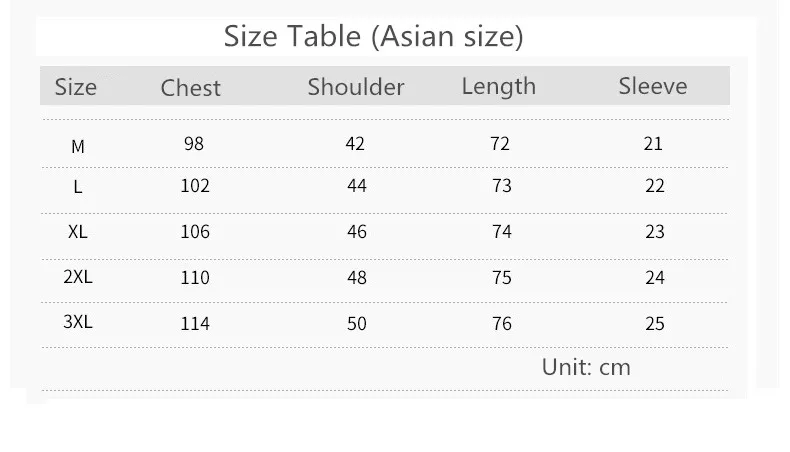Click chest value 98 for size M

pos(194,144)
